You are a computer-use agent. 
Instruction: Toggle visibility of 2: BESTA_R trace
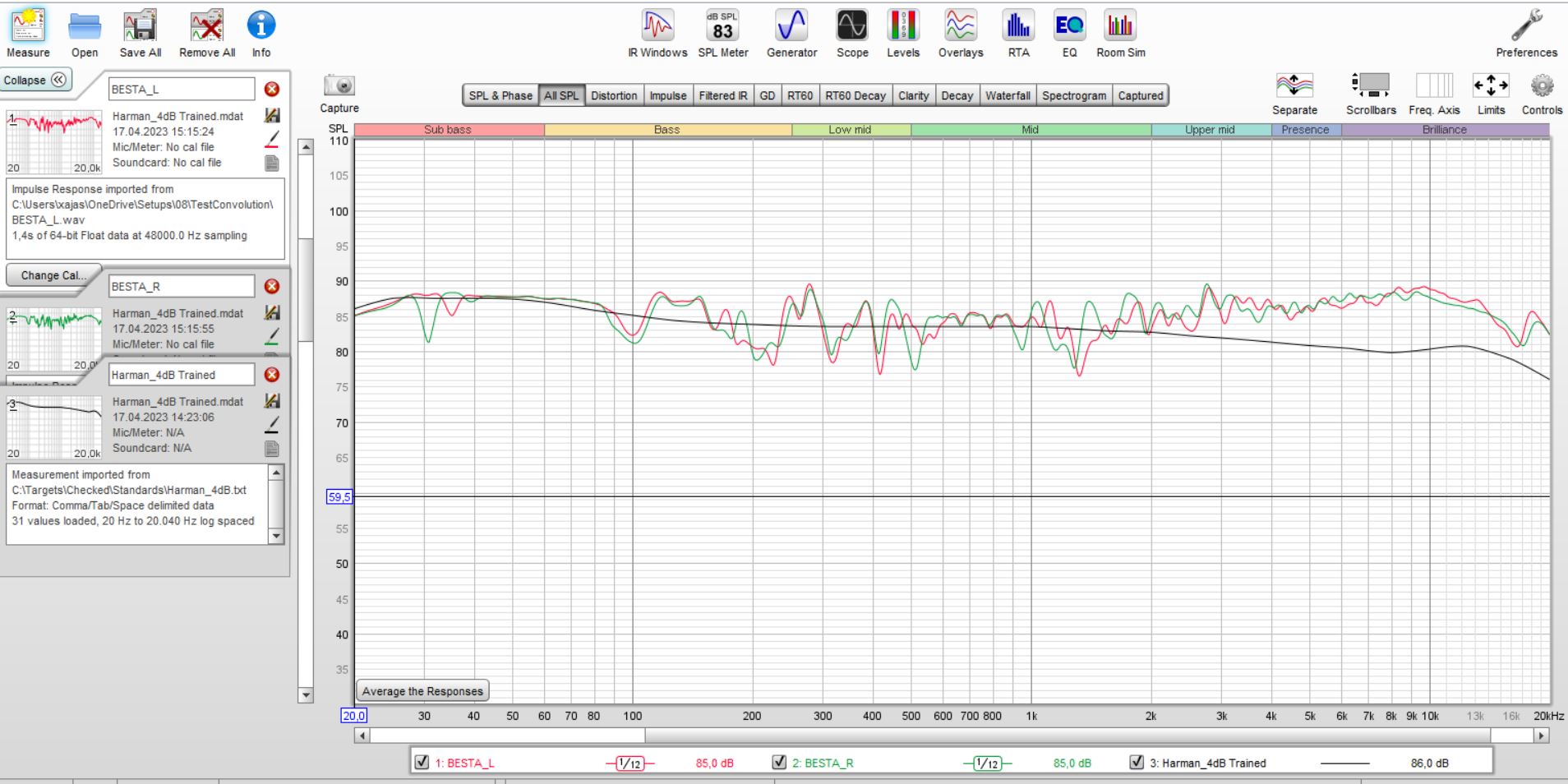(x=779, y=762)
